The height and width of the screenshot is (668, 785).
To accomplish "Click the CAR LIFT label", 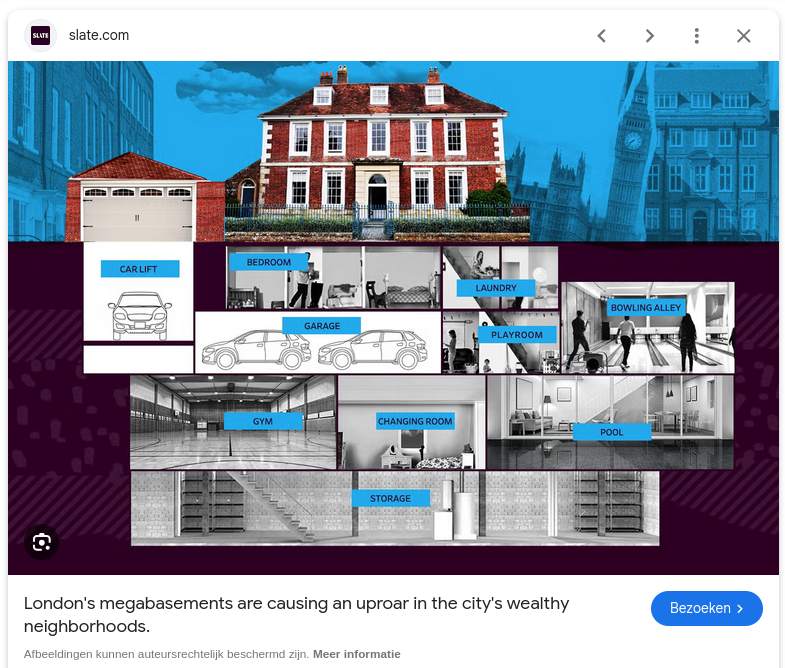I will [140, 269].
